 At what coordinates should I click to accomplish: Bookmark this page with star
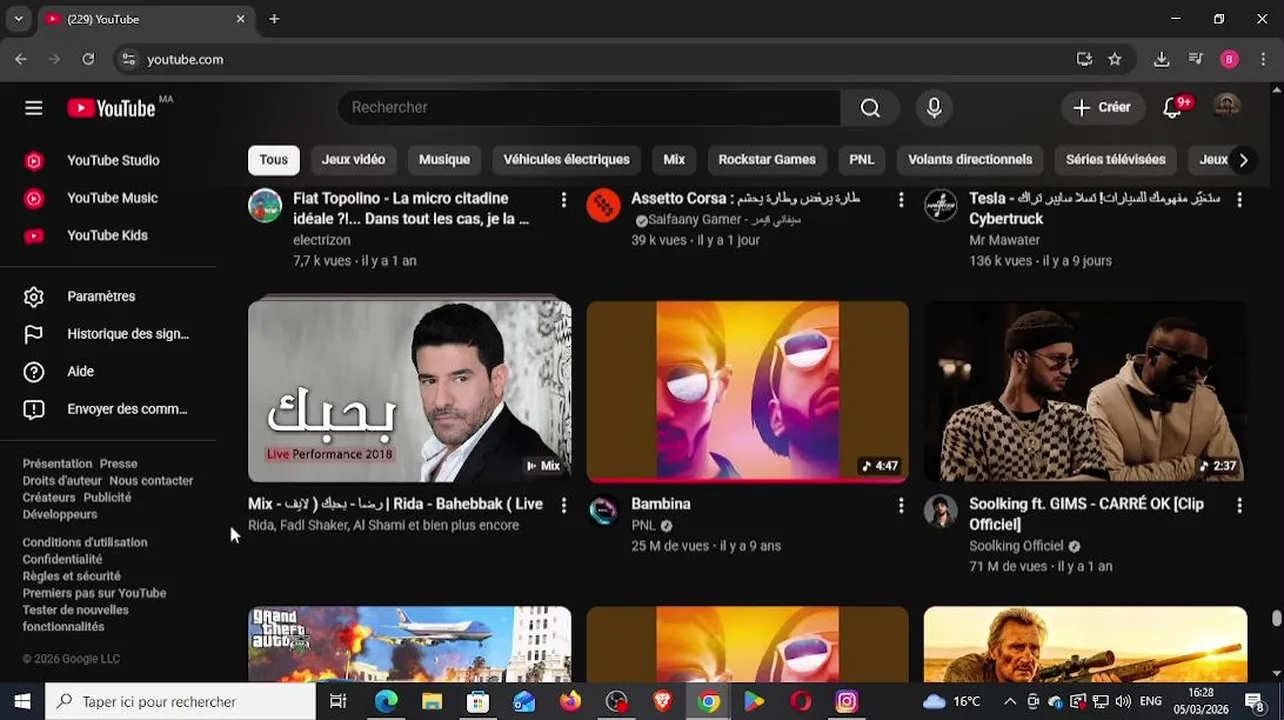coord(1115,59)
